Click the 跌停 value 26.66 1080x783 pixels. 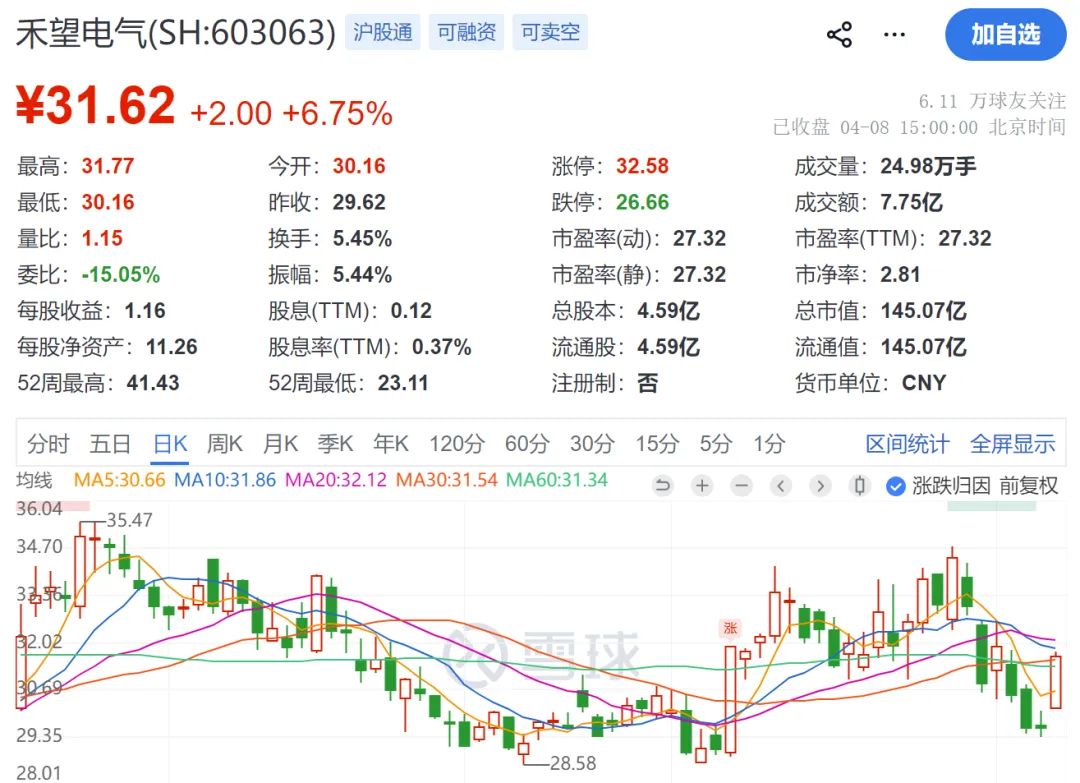642,202
